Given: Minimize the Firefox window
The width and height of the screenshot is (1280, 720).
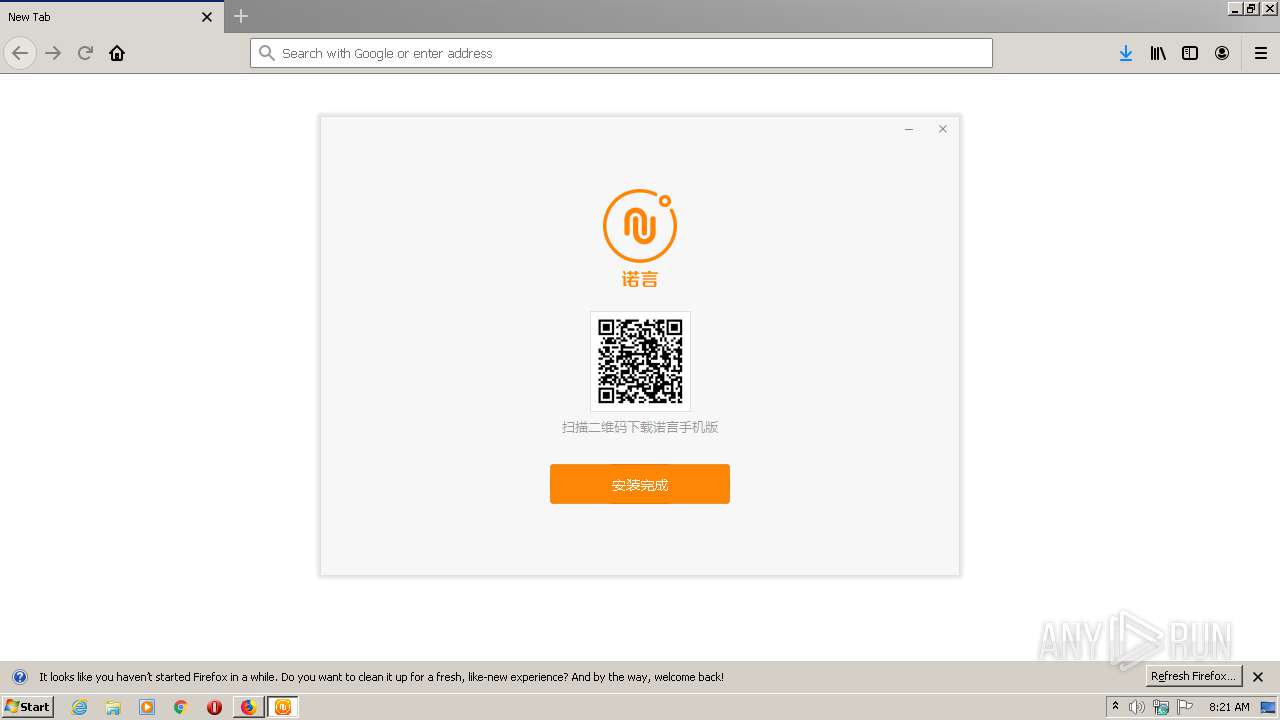Looking at the screenshot, I should [1235, 8].
